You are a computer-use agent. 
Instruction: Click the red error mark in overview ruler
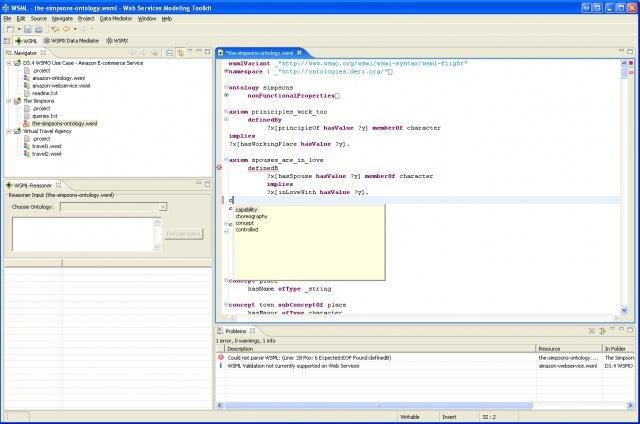[631, 72]
